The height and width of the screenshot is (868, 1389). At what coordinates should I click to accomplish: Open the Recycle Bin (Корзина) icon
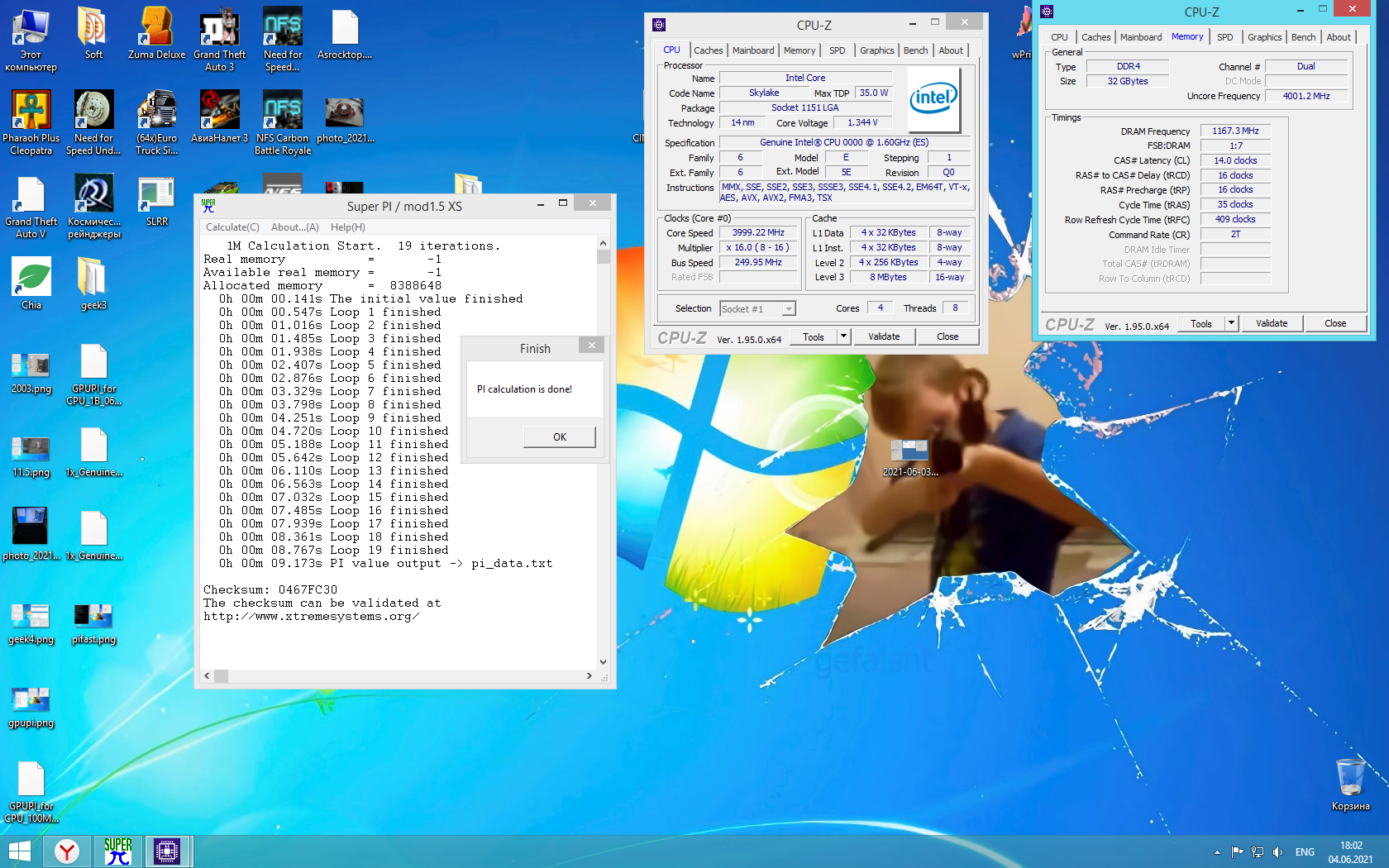coord(1350,784)
